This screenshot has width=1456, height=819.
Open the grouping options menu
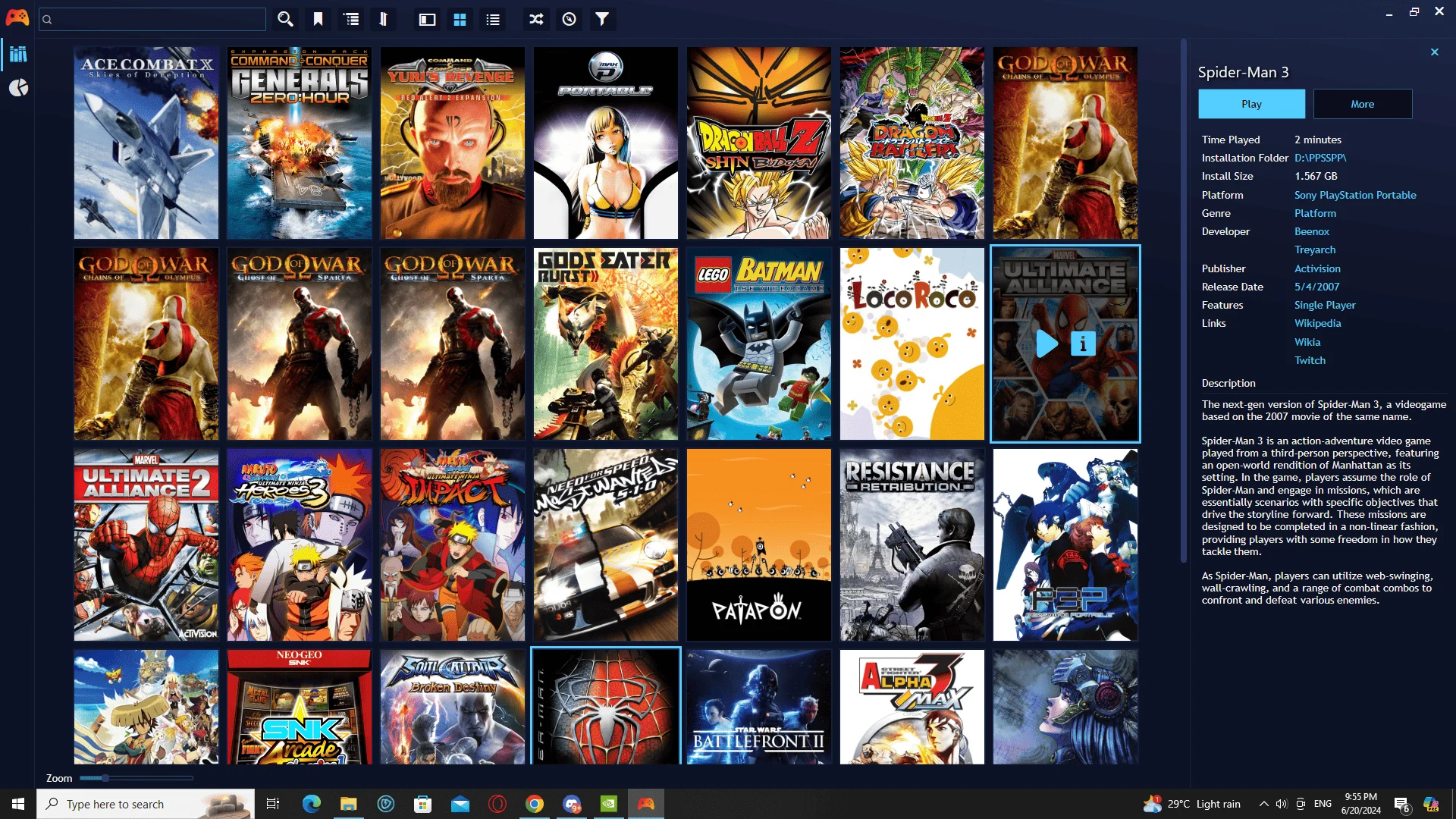pos(352,19)
